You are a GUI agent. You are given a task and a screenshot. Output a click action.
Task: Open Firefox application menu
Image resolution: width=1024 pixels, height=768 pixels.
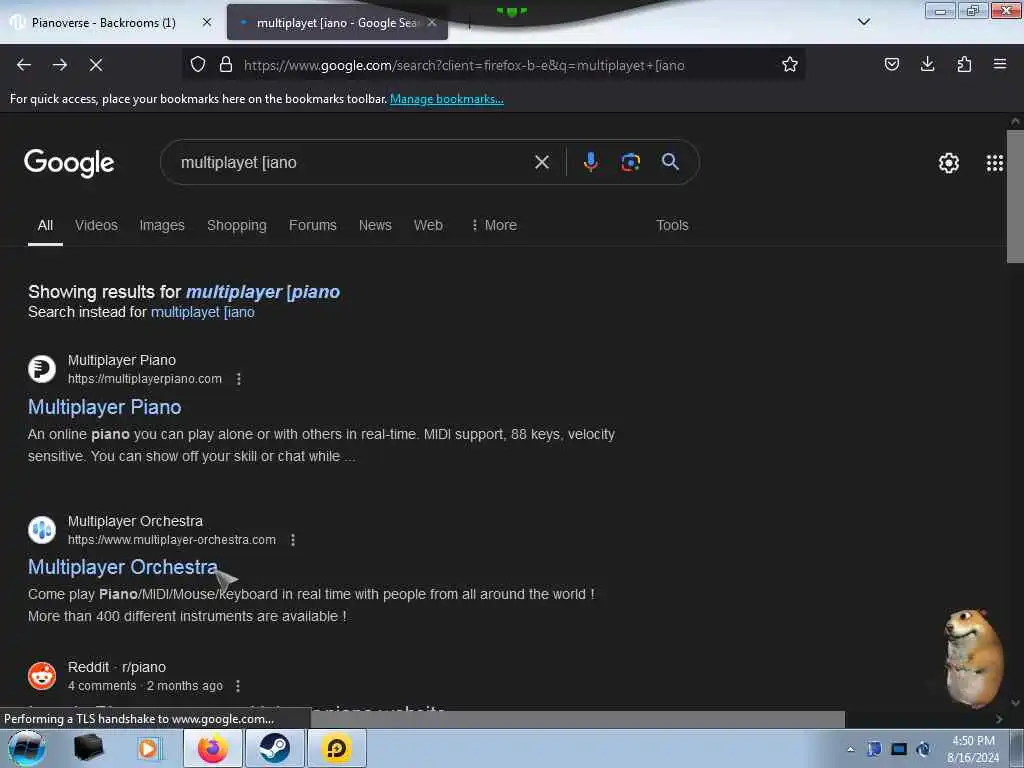[1000, 65]
